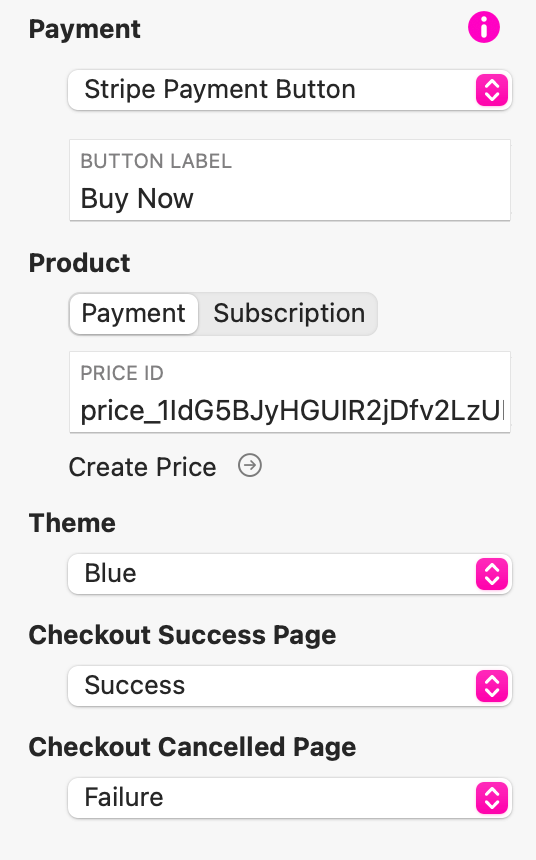Open the Stripe Payment Button dropdown

click(290, 90)
